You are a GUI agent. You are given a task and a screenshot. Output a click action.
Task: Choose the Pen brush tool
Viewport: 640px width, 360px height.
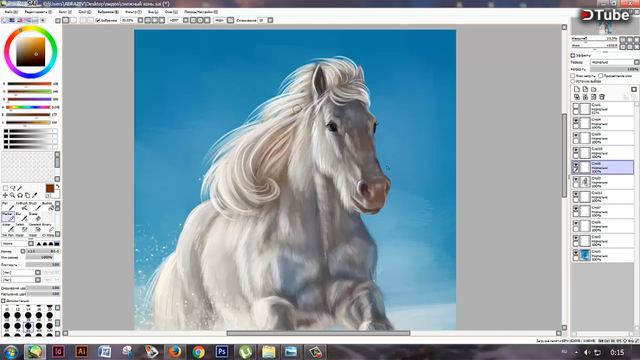[8, 206]
